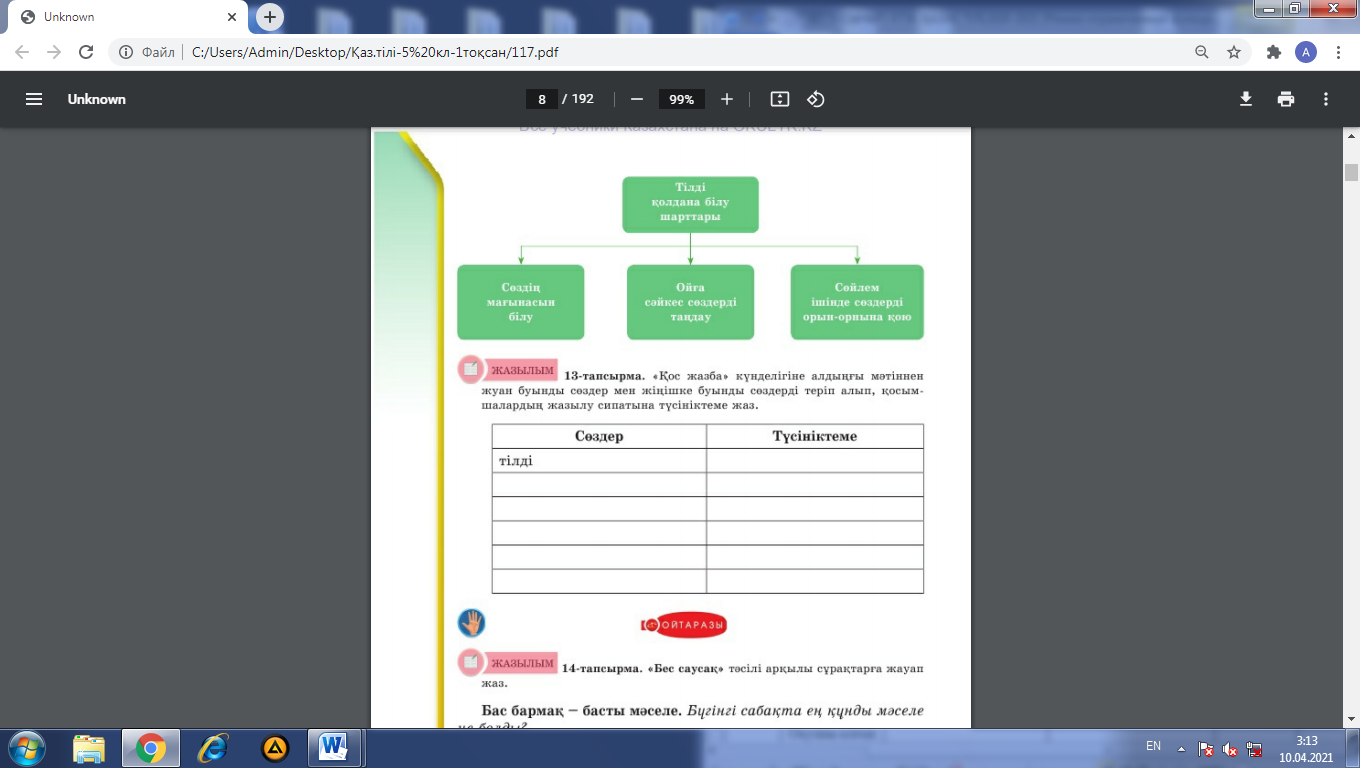Open the Action Center flag icon
Viewport: 1360px width, 768px height.
coord(1206,748)
